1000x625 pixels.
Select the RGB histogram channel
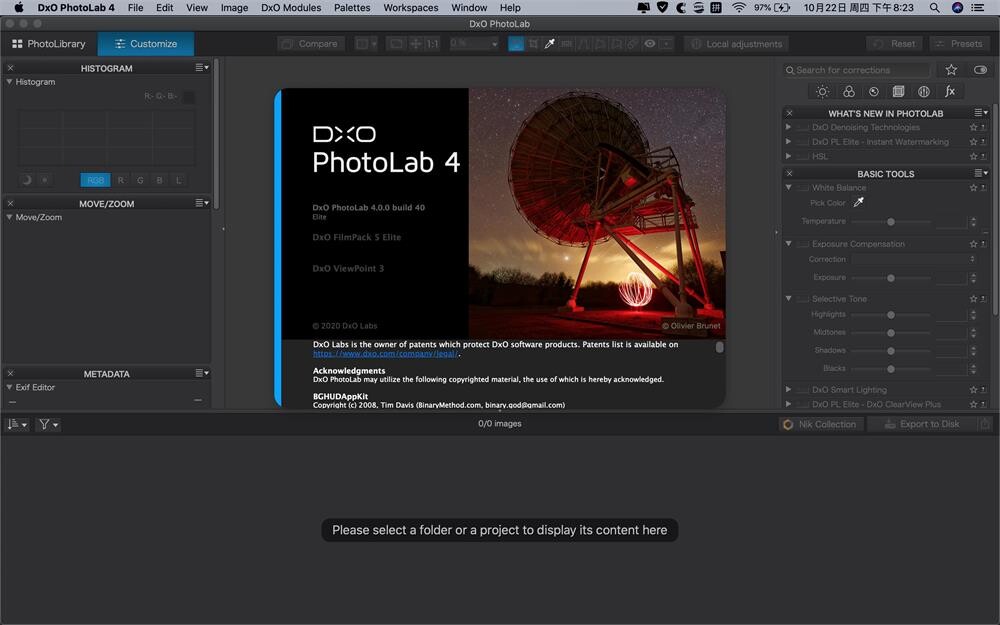95,180
